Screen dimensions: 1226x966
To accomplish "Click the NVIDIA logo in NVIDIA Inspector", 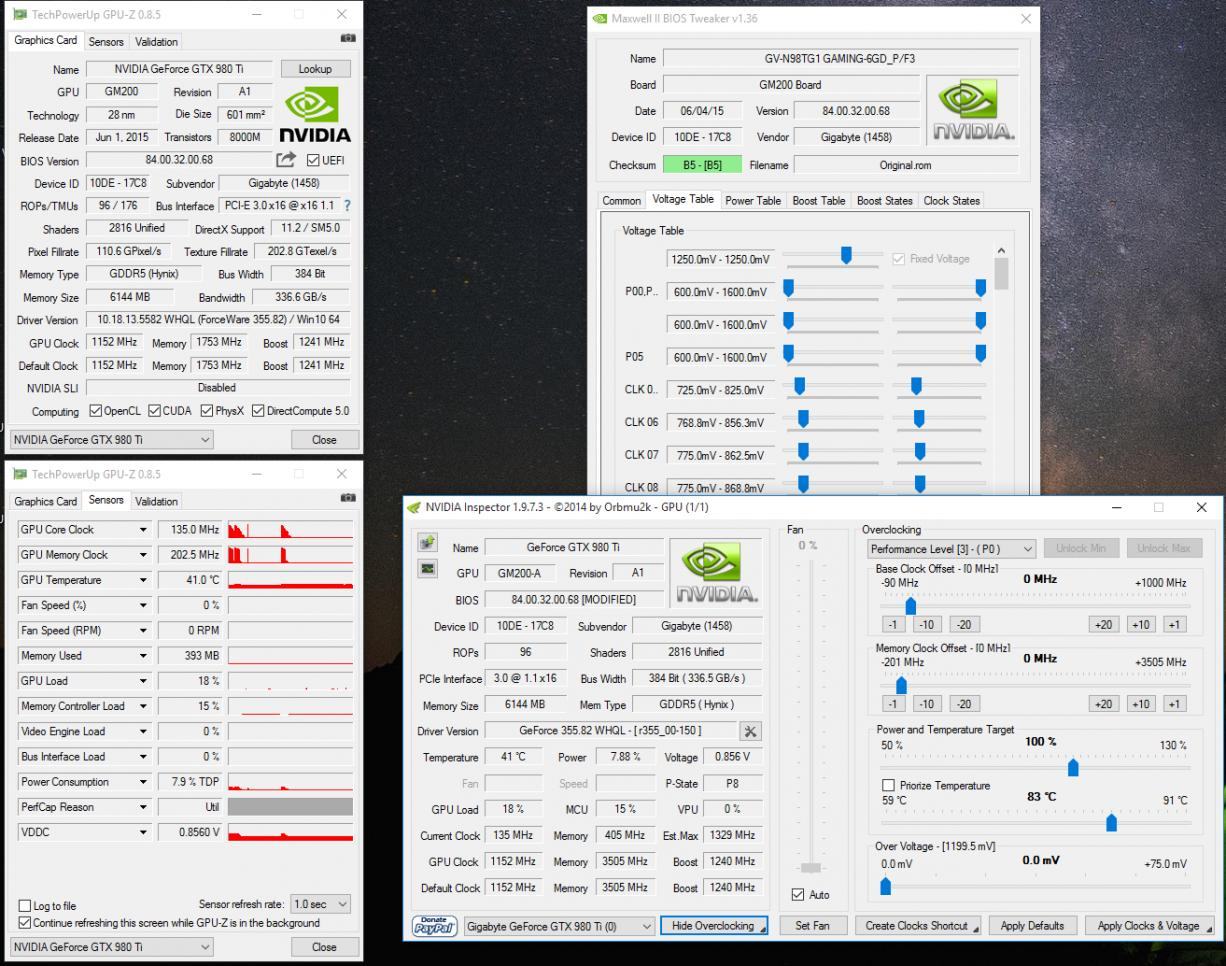I will [x=715, y=573].
